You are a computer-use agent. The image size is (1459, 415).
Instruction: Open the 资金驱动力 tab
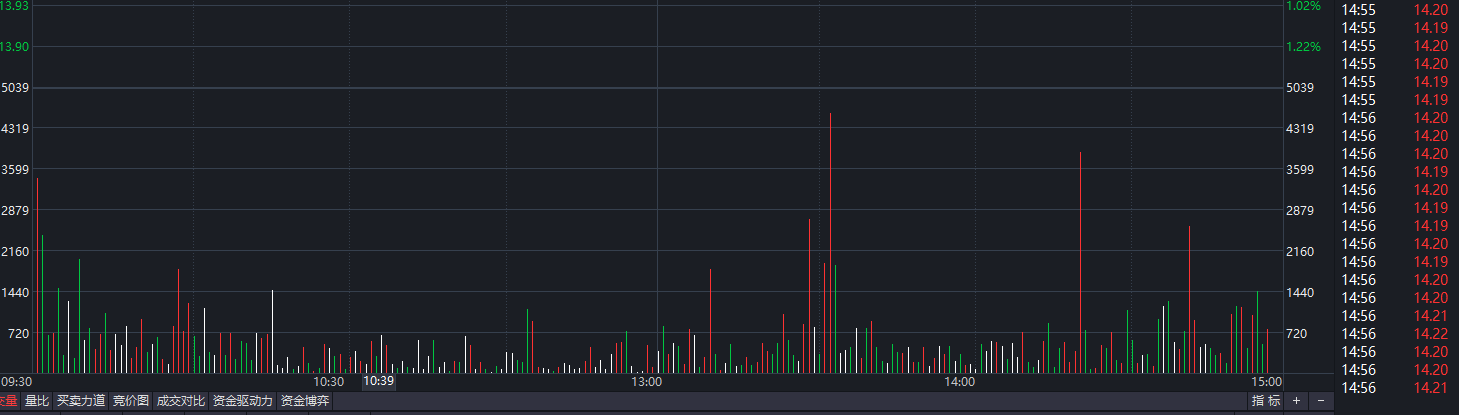[x=243, y=401]
